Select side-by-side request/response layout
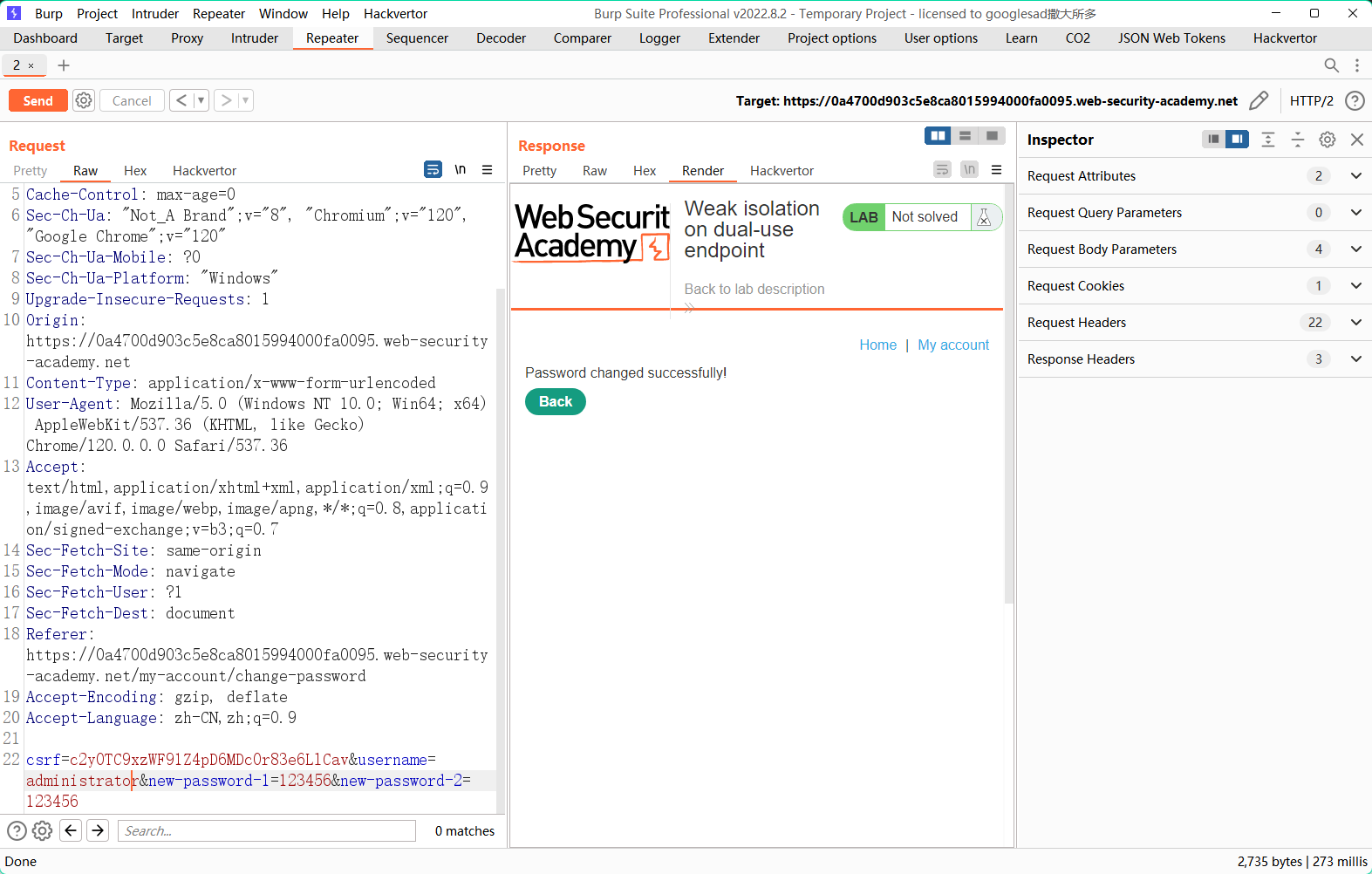The image size is (1372, 874). (938, 135)
